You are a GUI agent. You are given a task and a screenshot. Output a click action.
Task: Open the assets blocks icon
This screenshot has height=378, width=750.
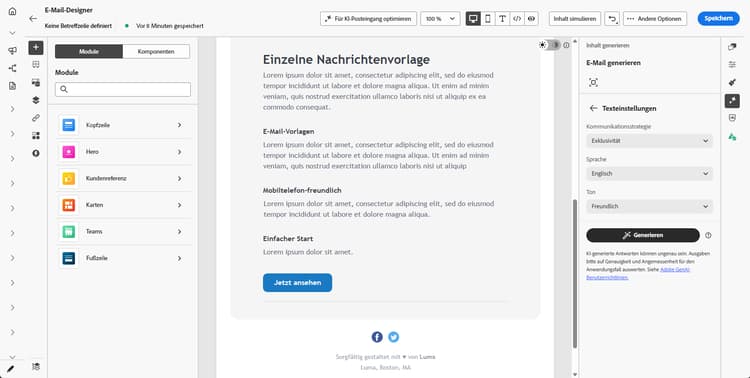[36, 135]
